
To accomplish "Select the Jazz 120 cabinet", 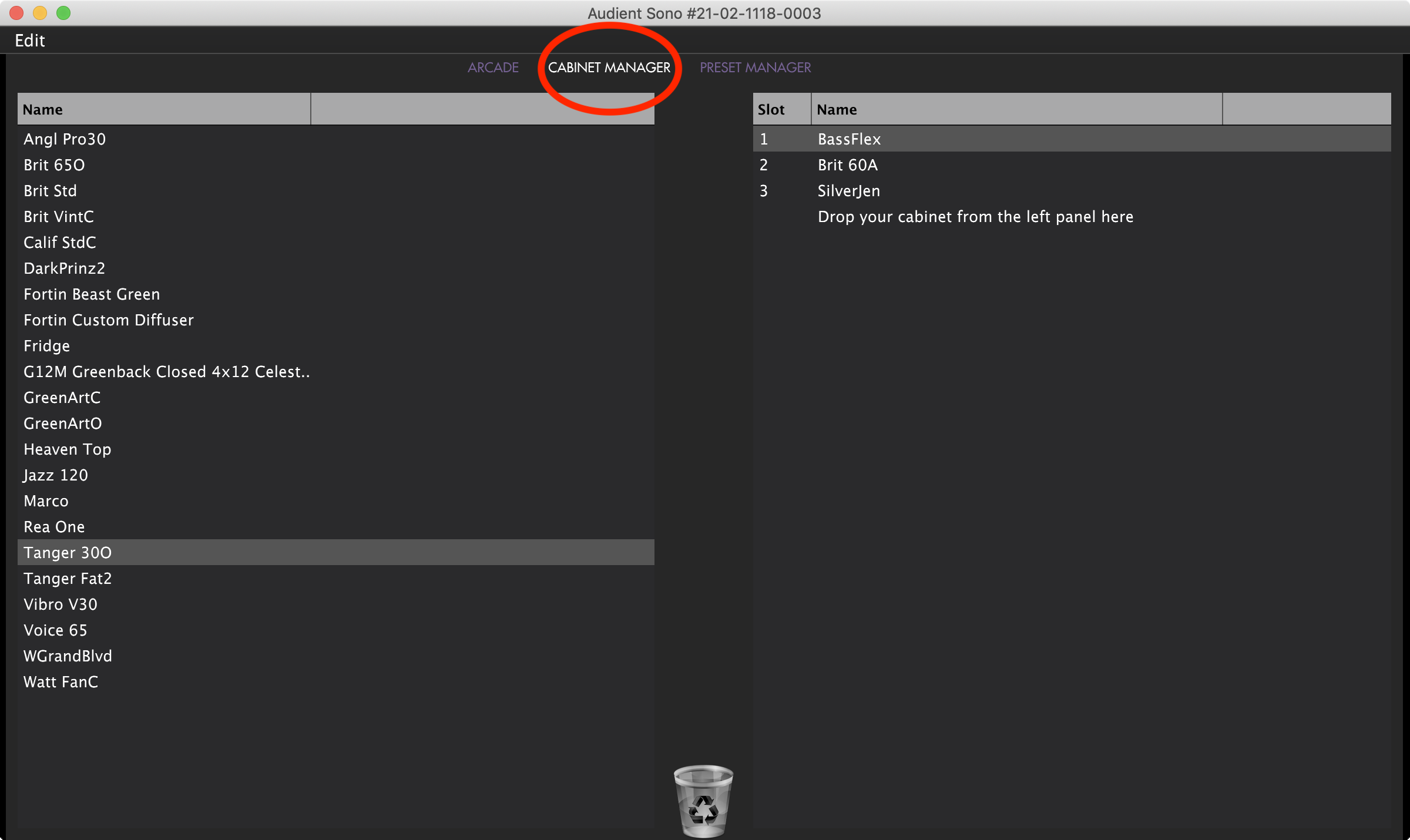I will pyautogui.click(x=56, y=475).
